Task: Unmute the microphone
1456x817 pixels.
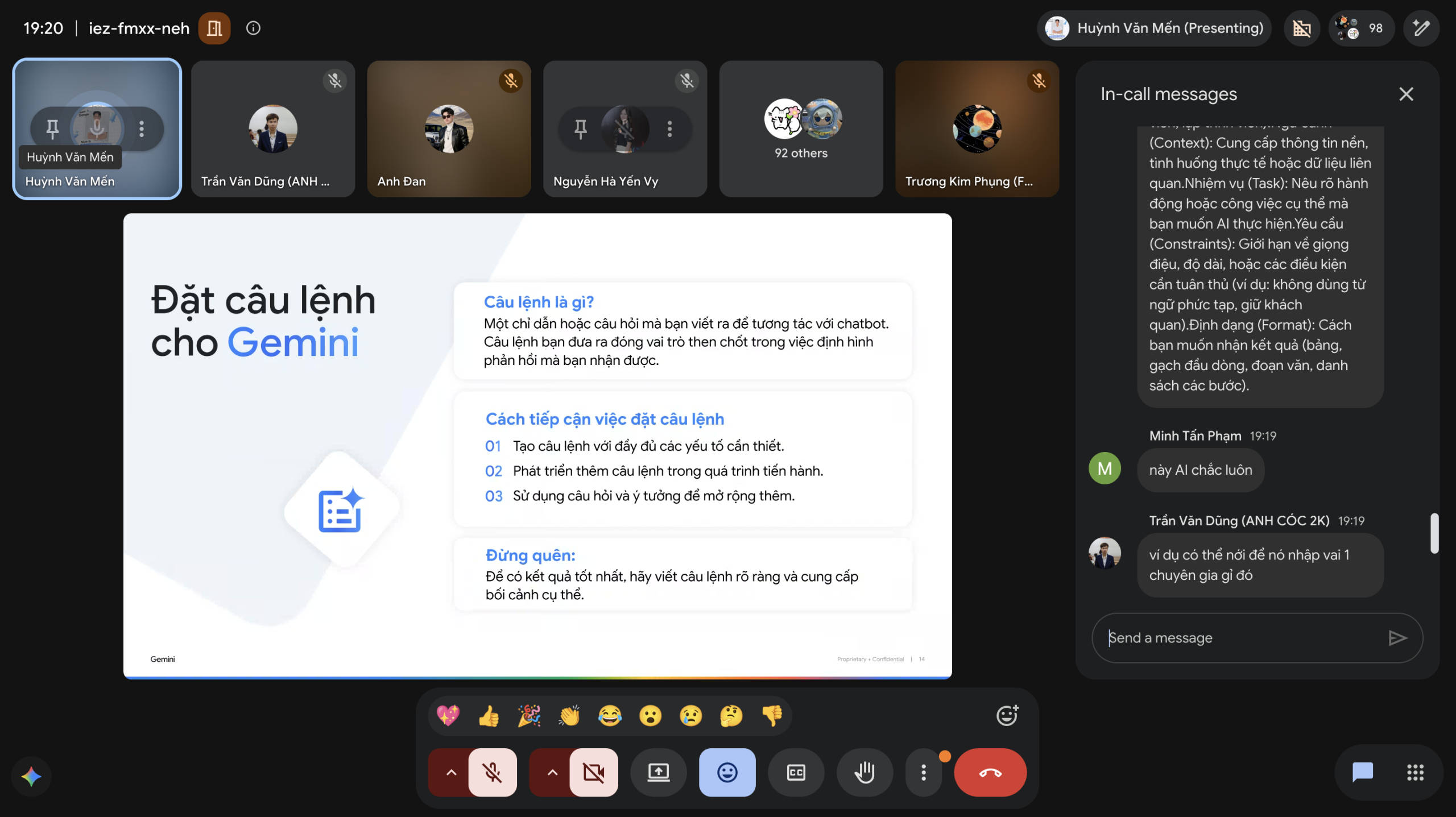Action: 493,772
